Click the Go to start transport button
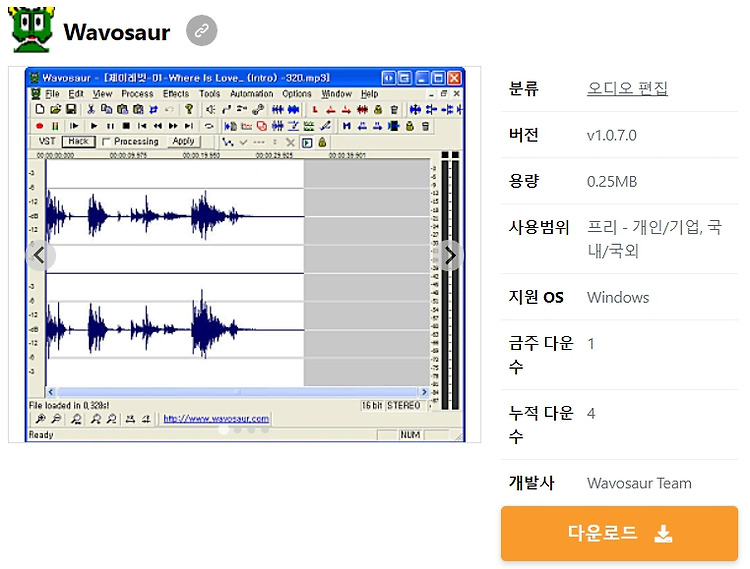 point(142,126)
